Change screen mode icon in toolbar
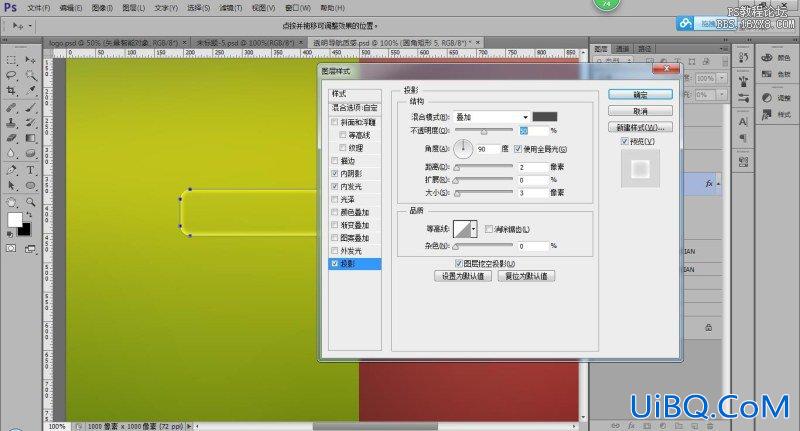 coord(31,248)
